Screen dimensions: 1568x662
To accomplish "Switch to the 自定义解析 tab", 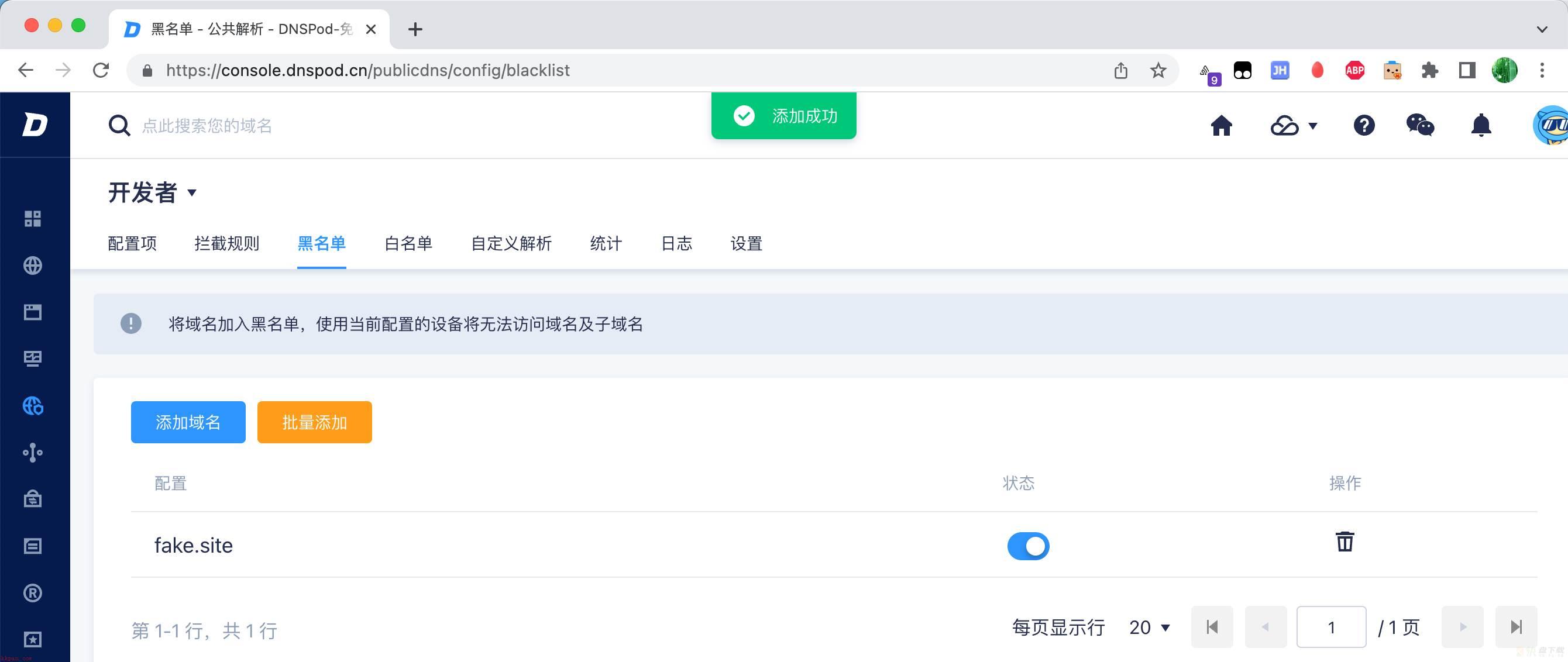I will click(511, 243).
